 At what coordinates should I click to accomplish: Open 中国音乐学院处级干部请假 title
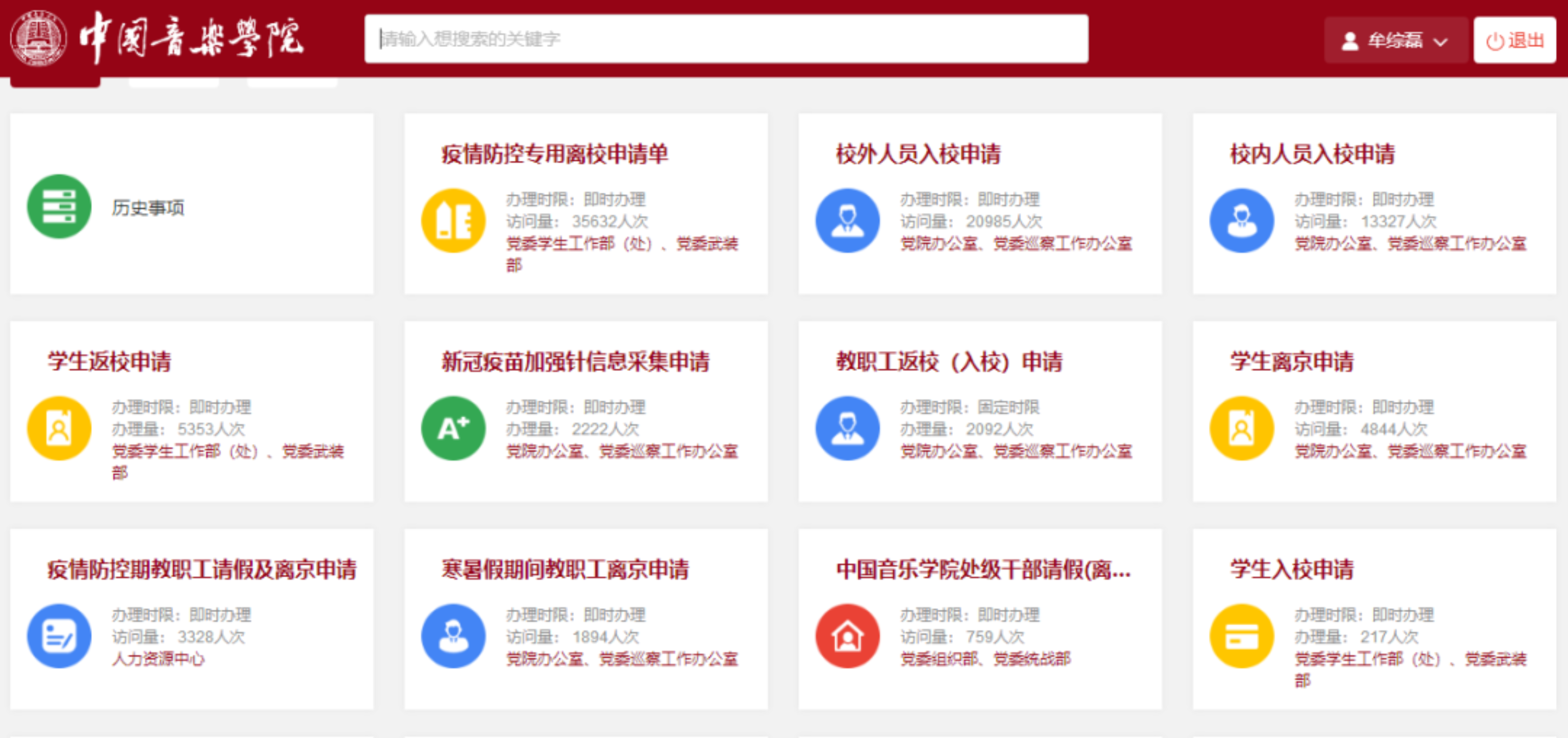click(x=983, y=569)
